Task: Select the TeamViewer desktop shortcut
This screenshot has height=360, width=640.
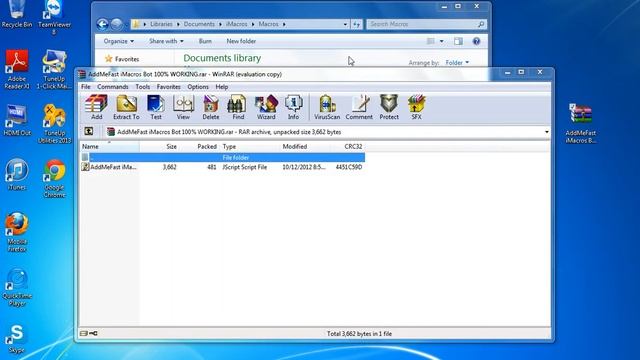Action: pos(54,18)
